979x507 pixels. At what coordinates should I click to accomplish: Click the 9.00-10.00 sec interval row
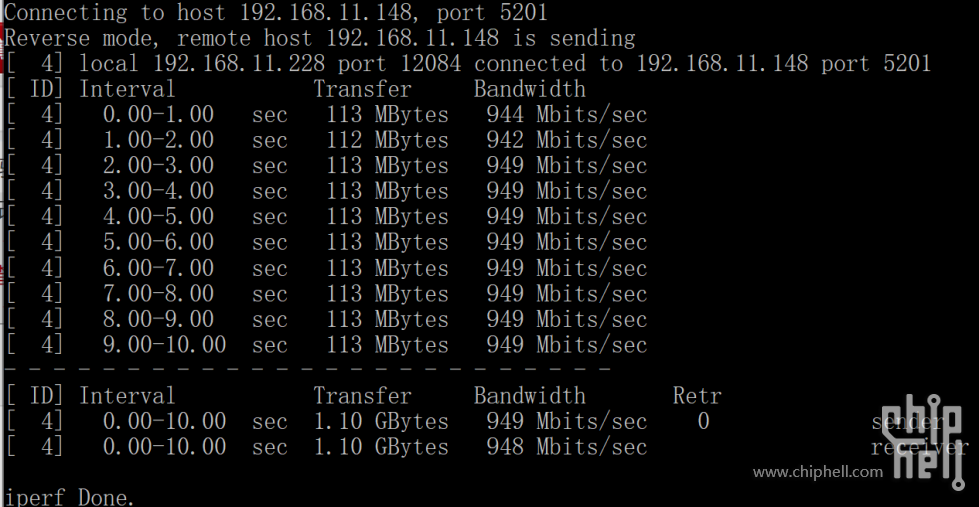327,345
